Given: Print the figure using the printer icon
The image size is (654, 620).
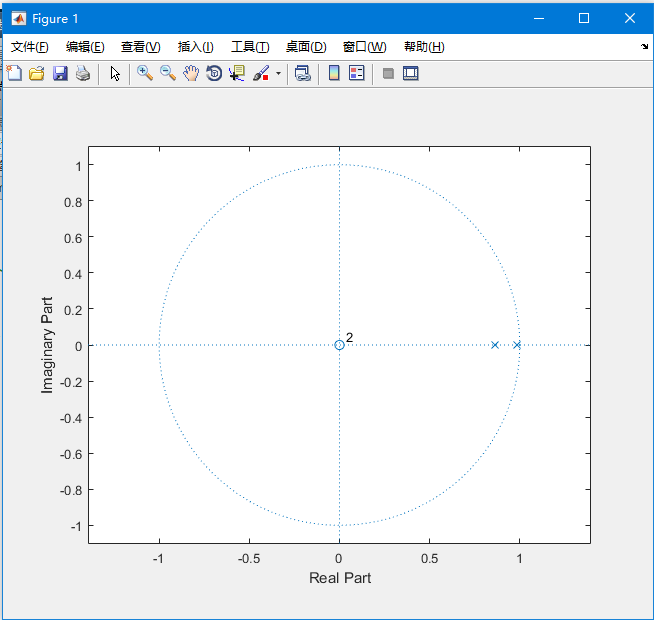Looking at the screenshot, I should [83, 73].
